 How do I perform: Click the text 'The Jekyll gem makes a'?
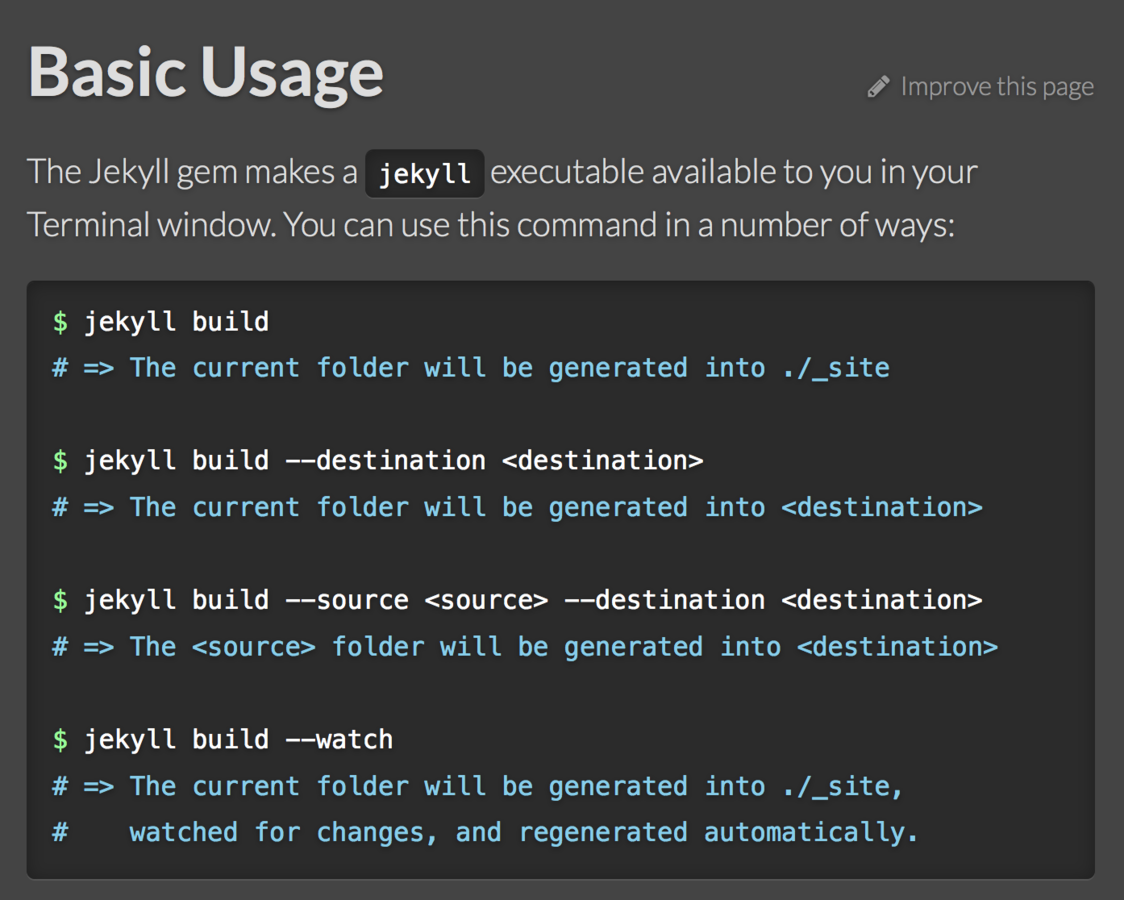[192, 173]
